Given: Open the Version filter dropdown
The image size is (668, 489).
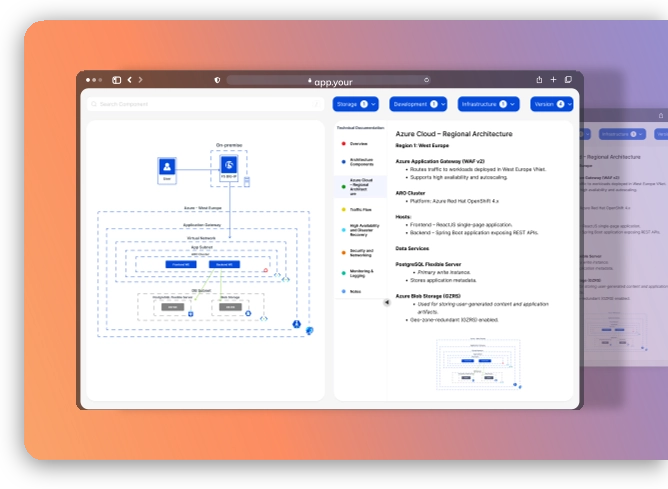Looking at the screenshot, I should point(551,104).
